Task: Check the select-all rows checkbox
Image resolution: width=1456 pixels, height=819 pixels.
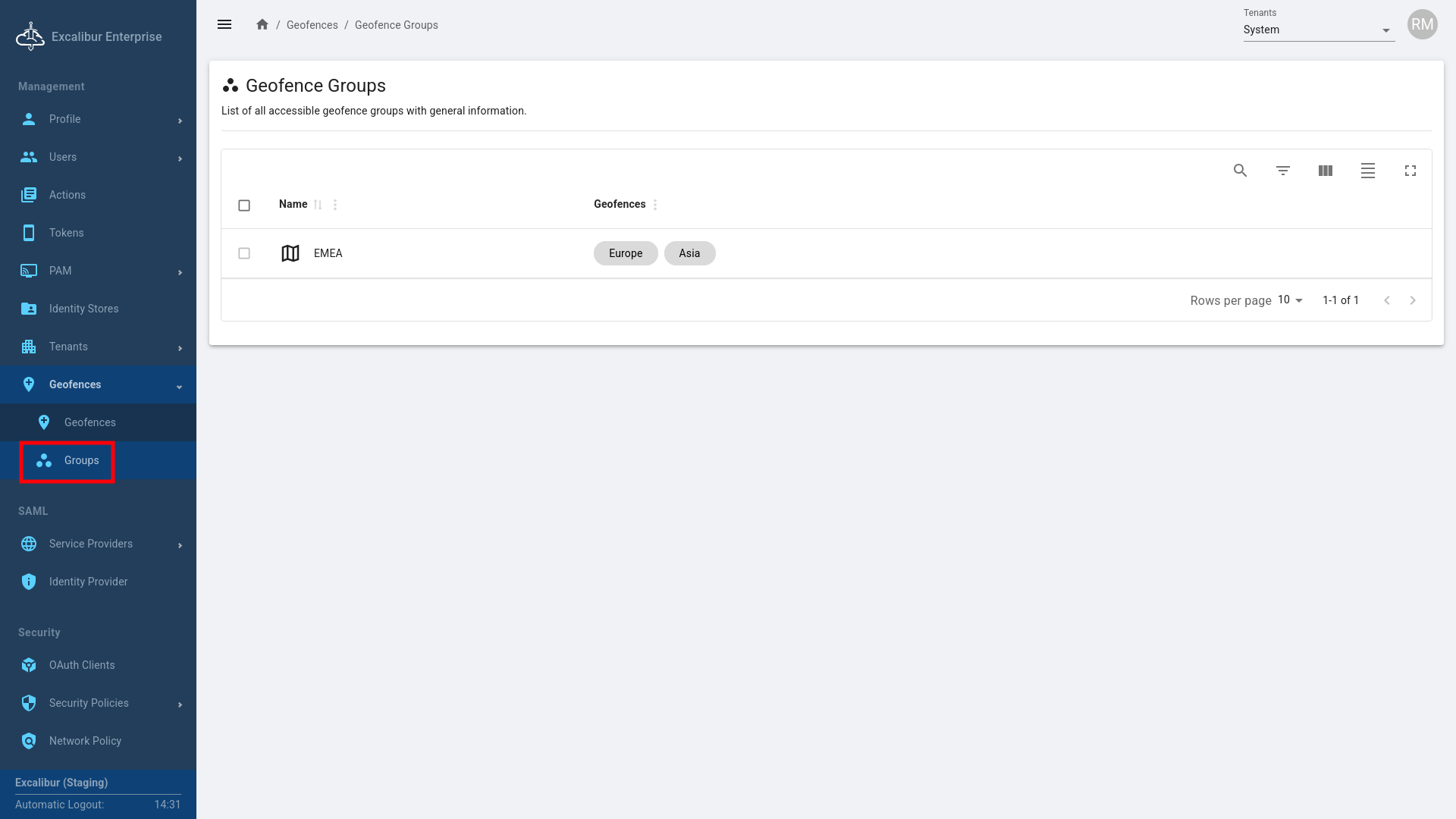Action: pos(244,206)
